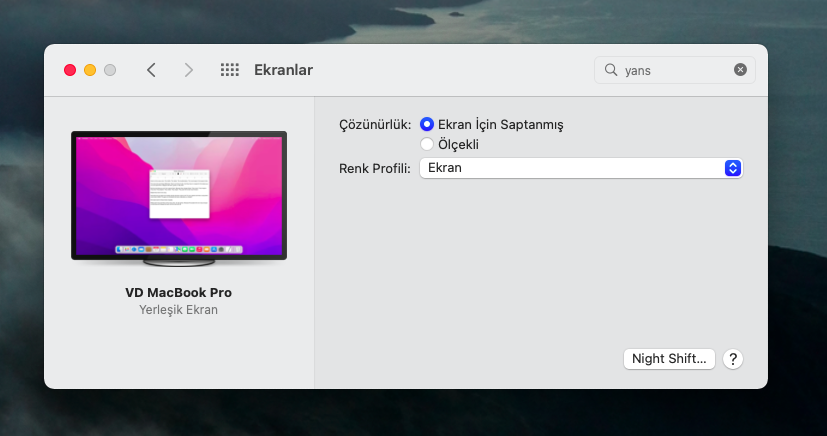Choose the "Ölçekli" resolution option
Image resolution: width=827 pixels, height=436 pixels.
pos(427,145)
